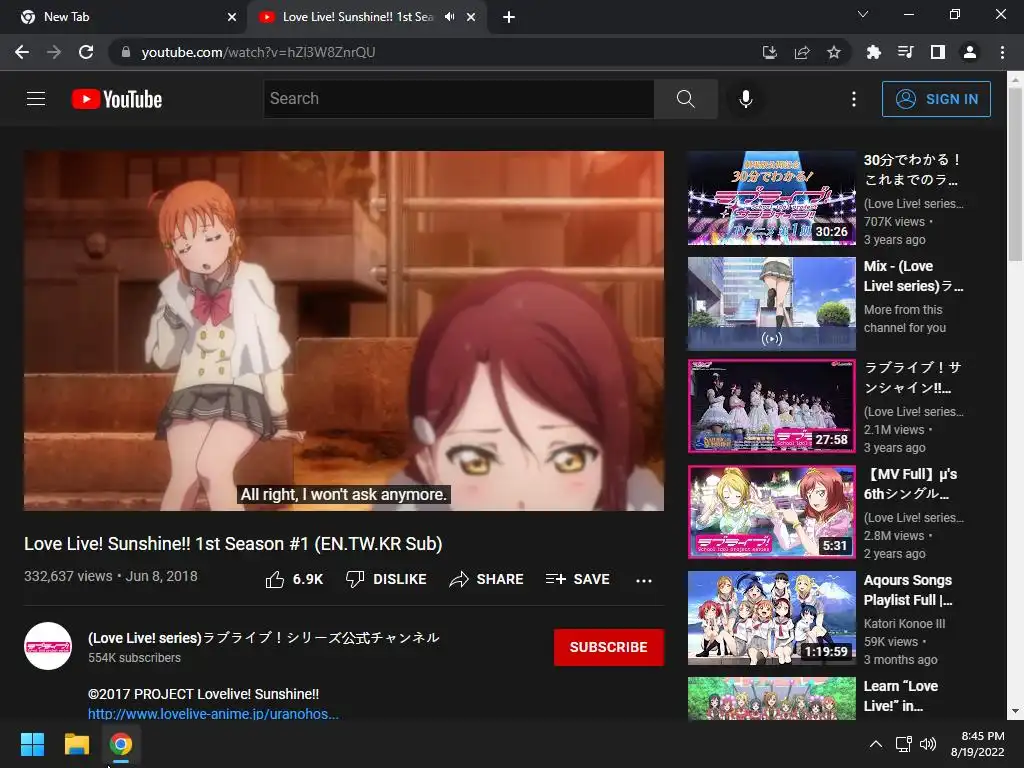Screen dimensions: 1024x768
Task: Click the 'Aqours Songs Playlist Full' title
Action: [x=908, y=590]
